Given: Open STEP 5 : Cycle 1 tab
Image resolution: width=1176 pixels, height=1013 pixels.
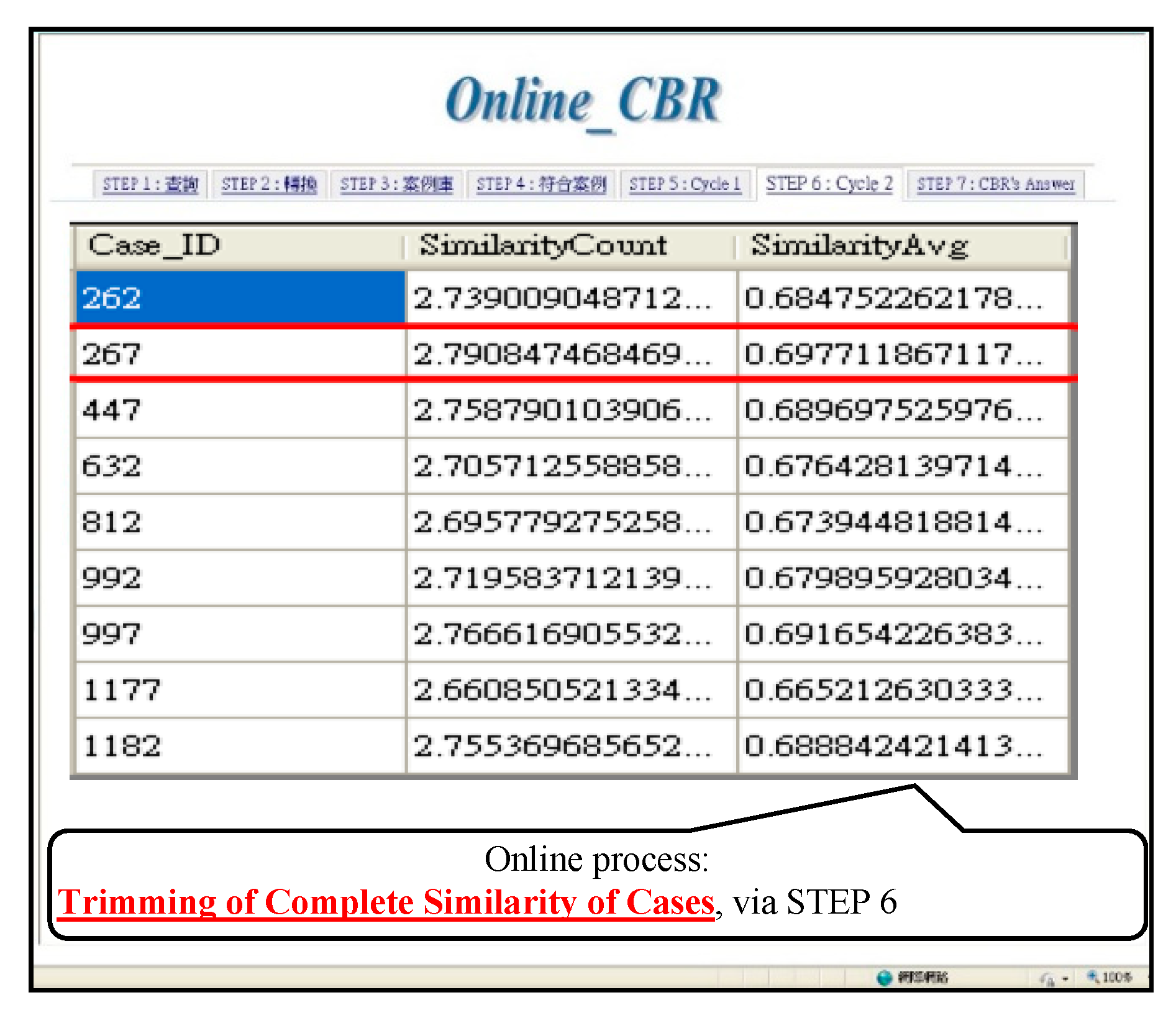Looking at the screenshot, I should (685, 184).
